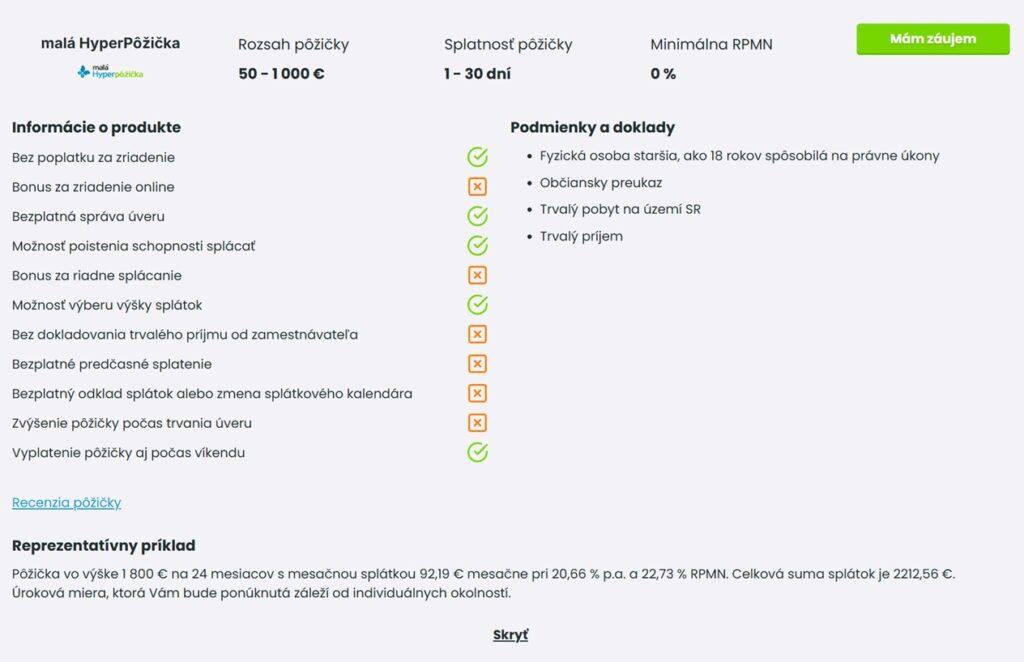Click cross icon beside Bez dokladovania trvalého príjmu

point(477,334)
